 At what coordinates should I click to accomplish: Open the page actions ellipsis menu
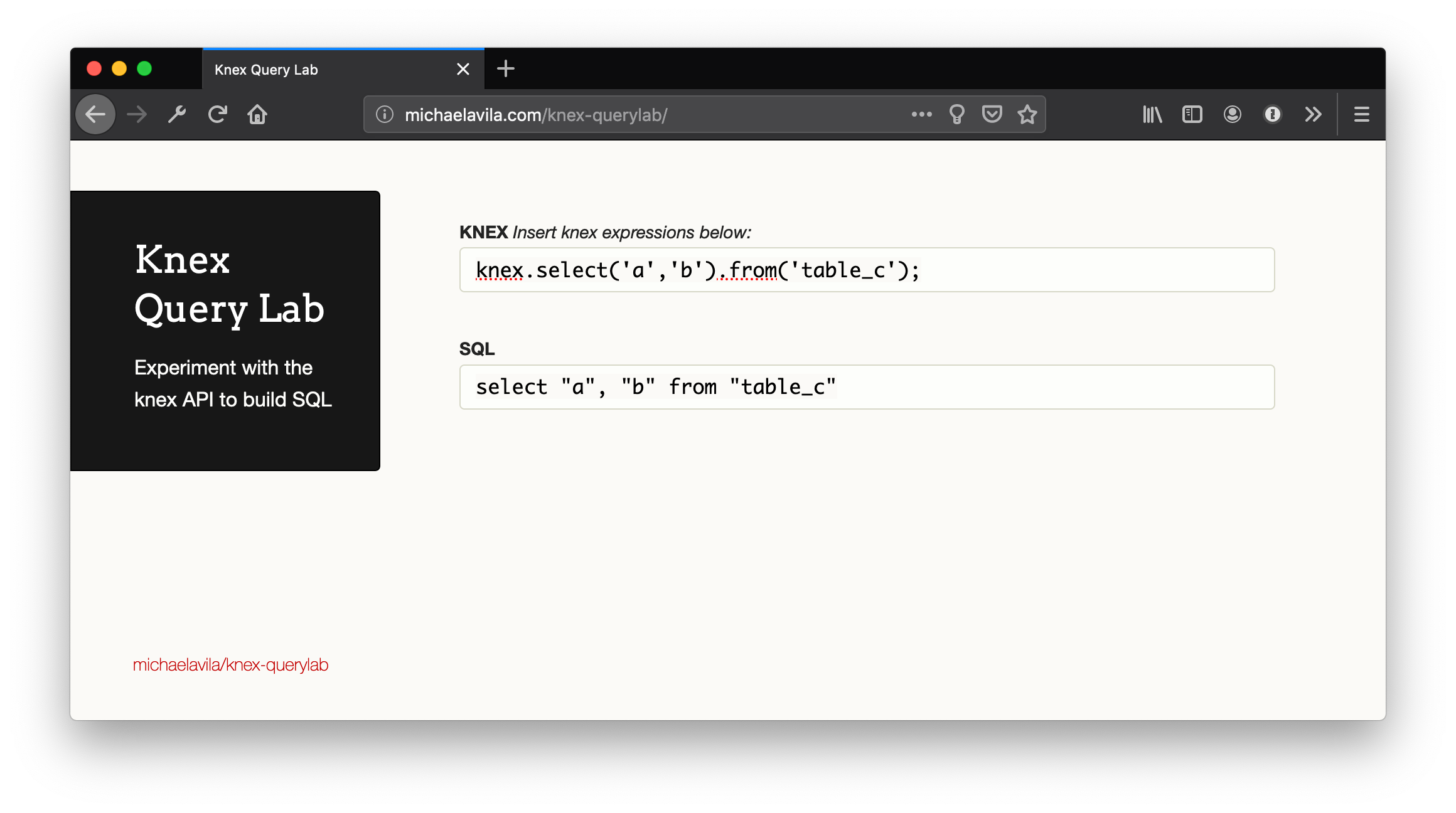921,114
